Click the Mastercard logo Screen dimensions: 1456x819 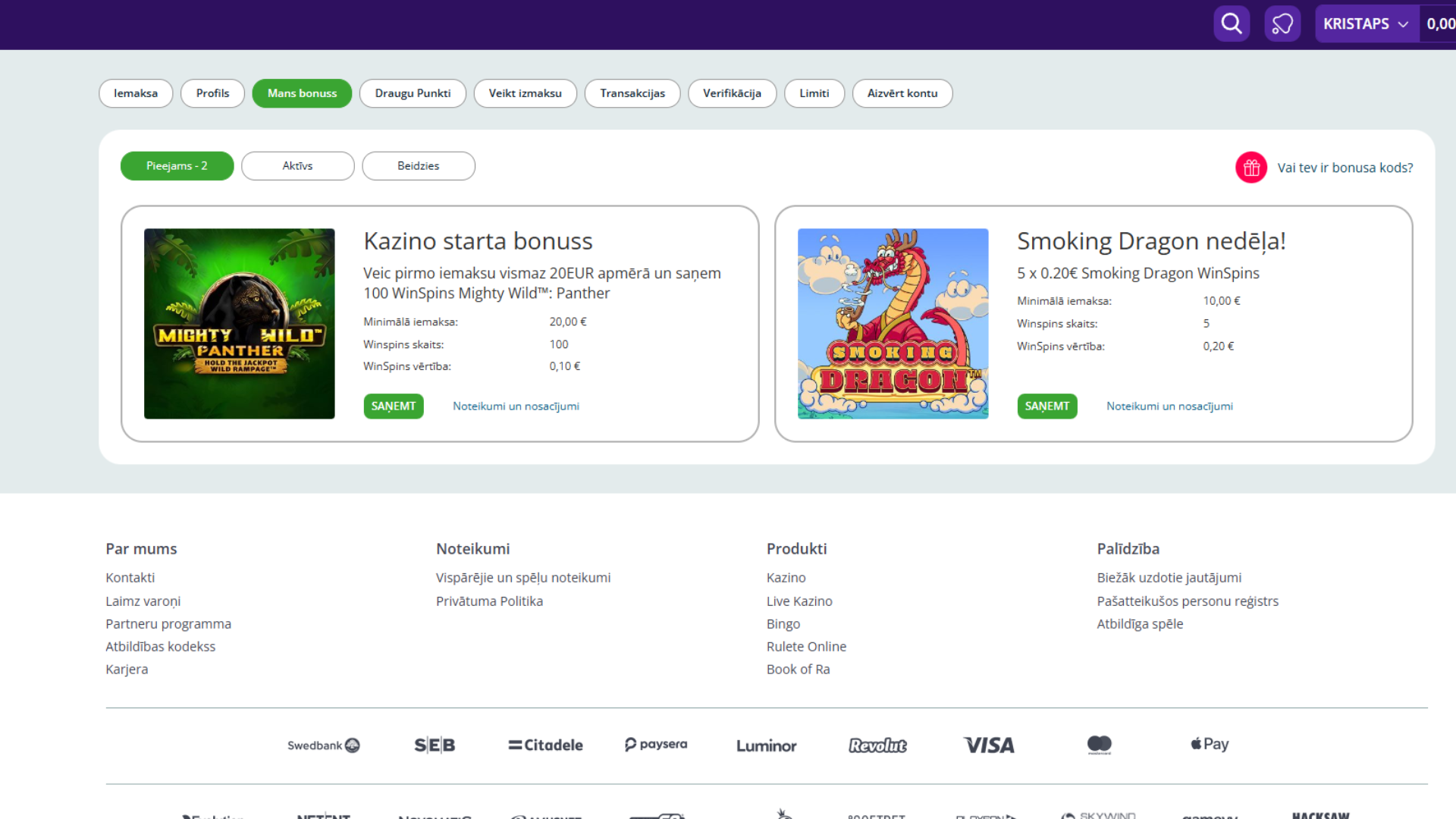(x=1099, y=745)
